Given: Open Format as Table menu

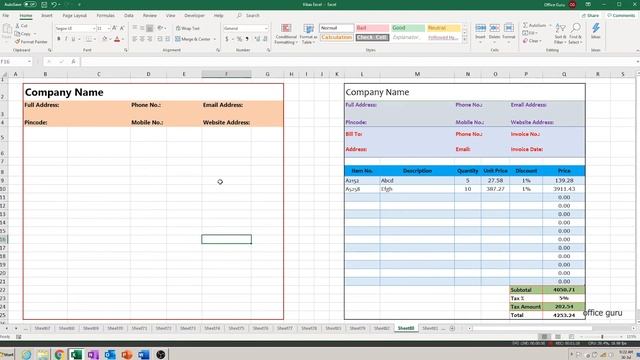Looking at the screenshot, I should (x=308, y=33).
